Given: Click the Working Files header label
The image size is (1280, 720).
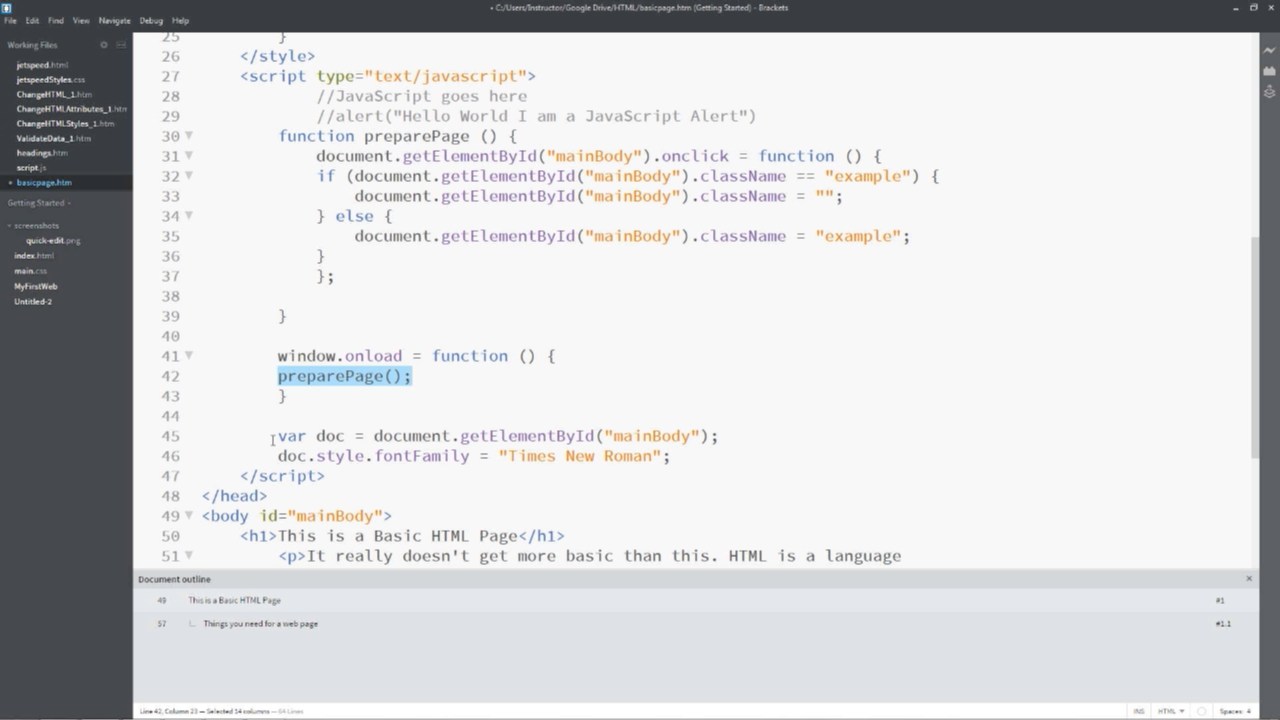Looking at the screenshot, I should (x=32, y=45).
